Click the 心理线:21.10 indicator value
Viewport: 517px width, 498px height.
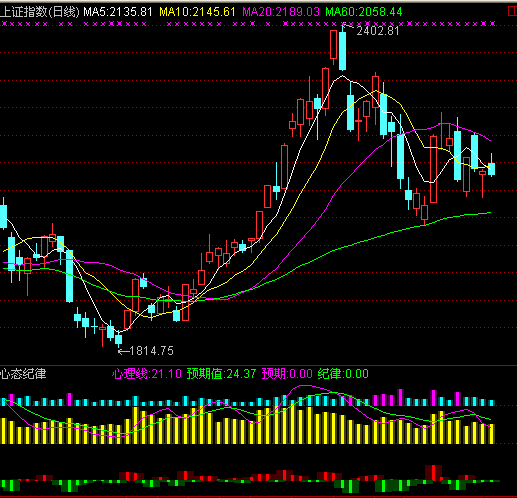(x=147, y=374)
